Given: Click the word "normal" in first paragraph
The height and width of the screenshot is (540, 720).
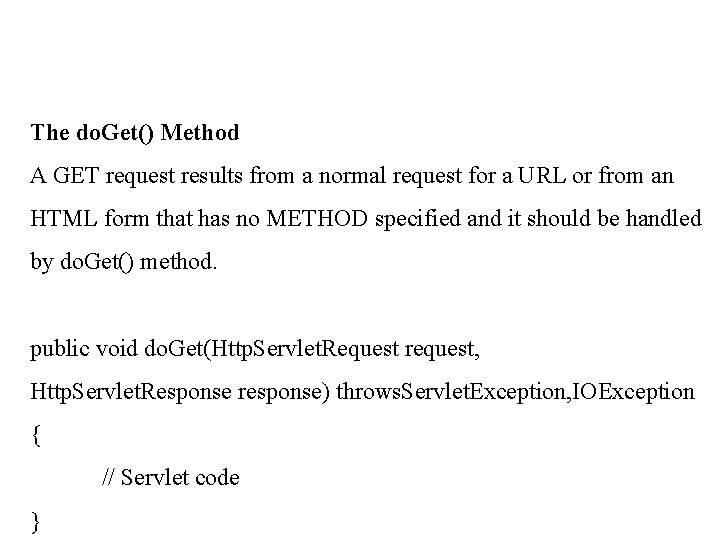Looking at the screenshot, I should pyautogui.click(x=352, y=176).
